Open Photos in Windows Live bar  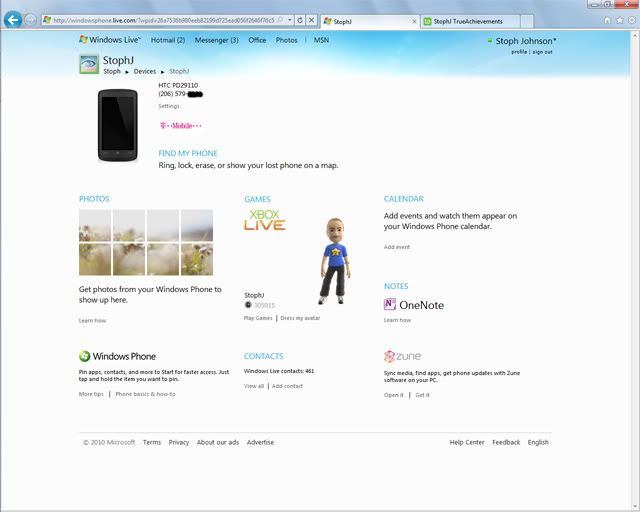pyautogui.click(x=287, y=40)
